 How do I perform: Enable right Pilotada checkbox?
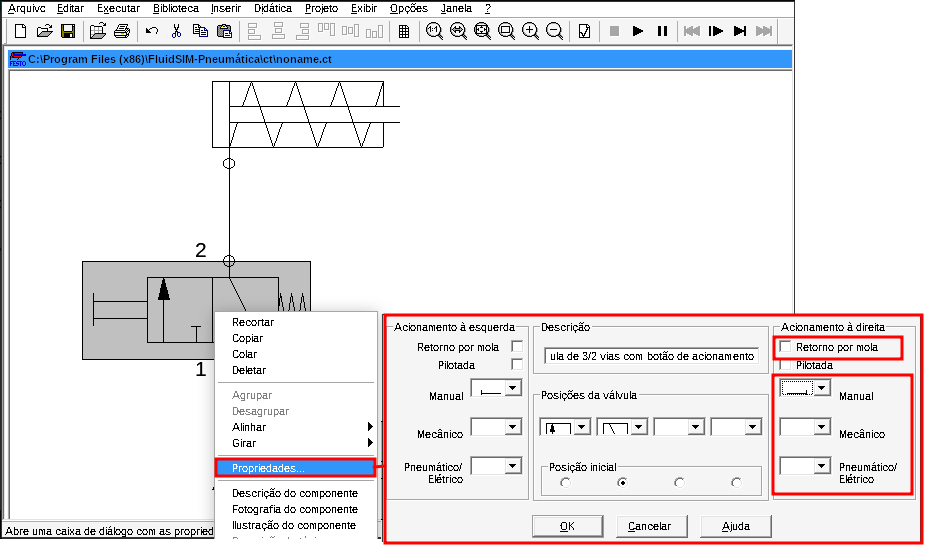pyautogui.click(x=785, y=364)
